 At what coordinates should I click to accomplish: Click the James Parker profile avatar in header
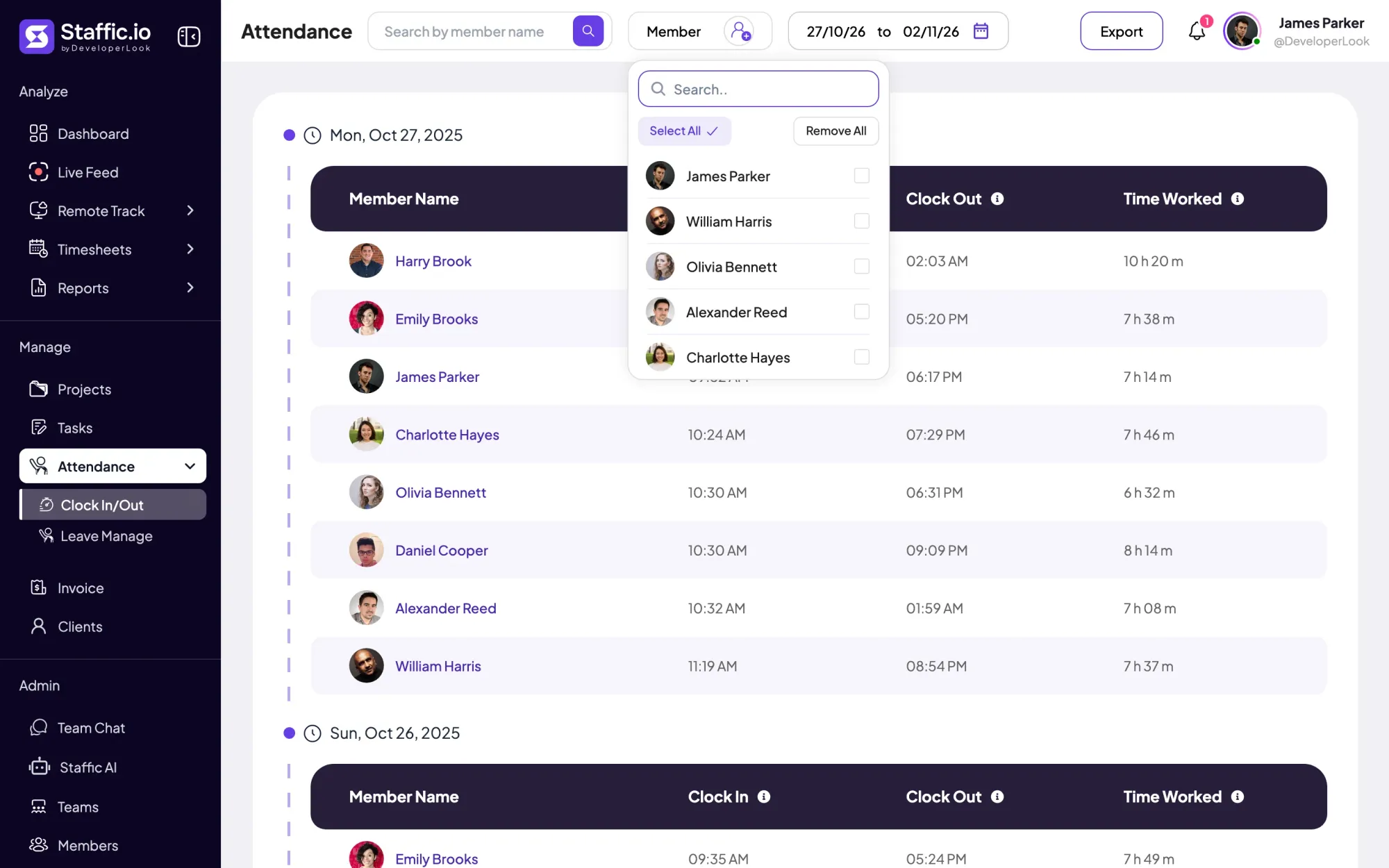[1242, 31]
